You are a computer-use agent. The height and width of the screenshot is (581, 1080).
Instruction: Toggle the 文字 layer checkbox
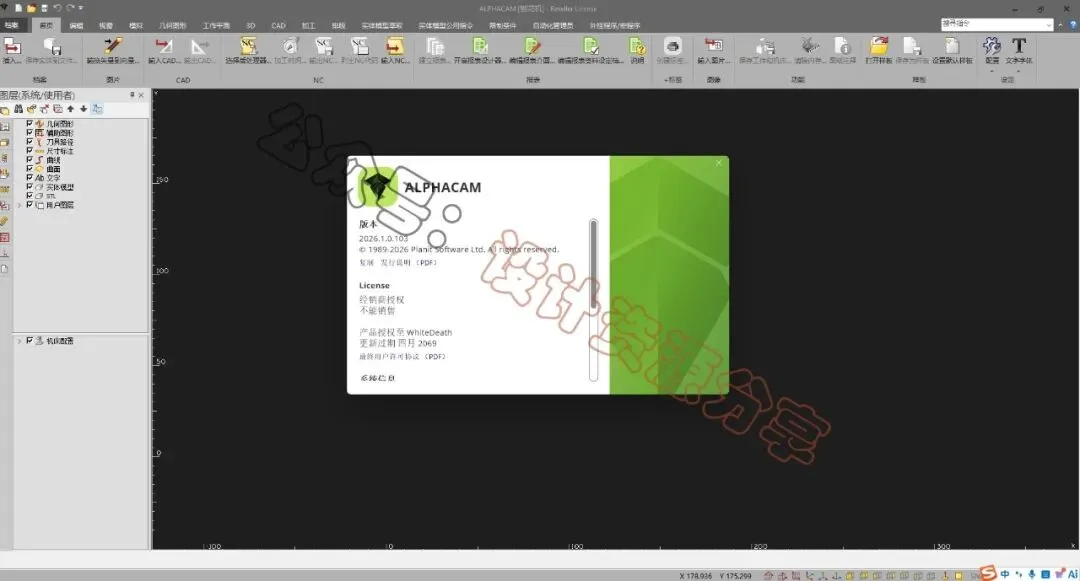coord(30,178)
